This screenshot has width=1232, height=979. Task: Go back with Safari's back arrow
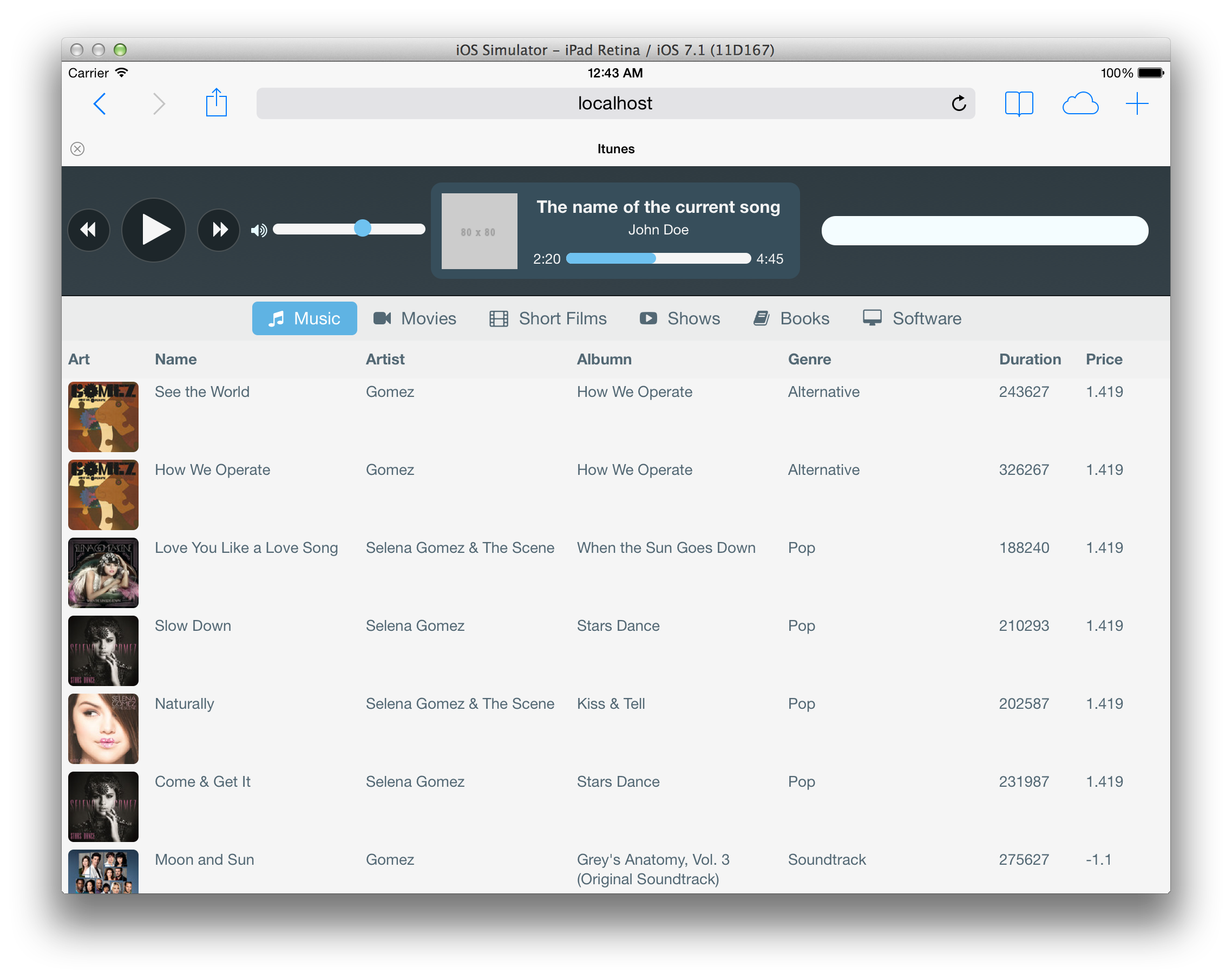(100, 103)
